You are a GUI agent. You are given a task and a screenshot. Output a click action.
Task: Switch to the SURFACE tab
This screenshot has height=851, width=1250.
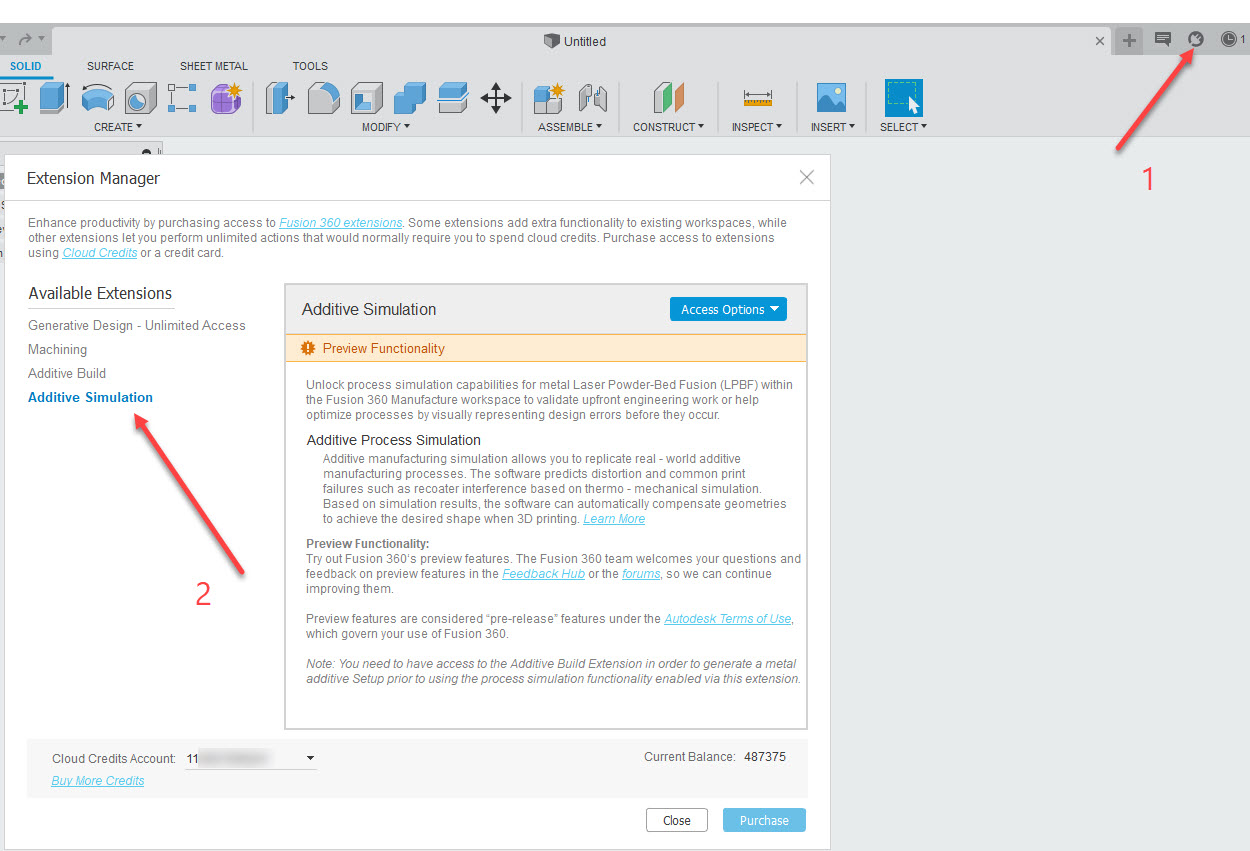(110, 66)
